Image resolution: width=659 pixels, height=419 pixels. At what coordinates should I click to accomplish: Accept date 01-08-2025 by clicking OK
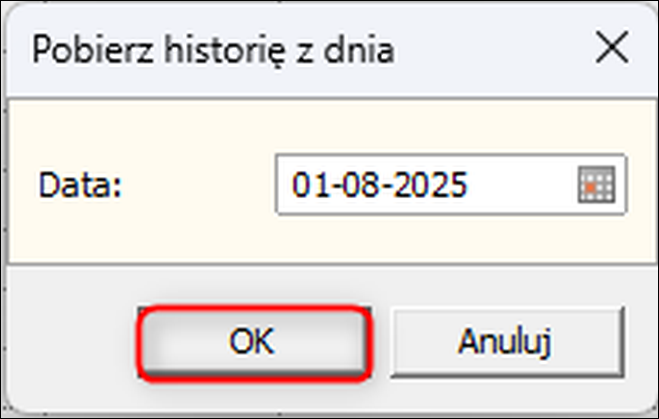click(x=252, y=343)
